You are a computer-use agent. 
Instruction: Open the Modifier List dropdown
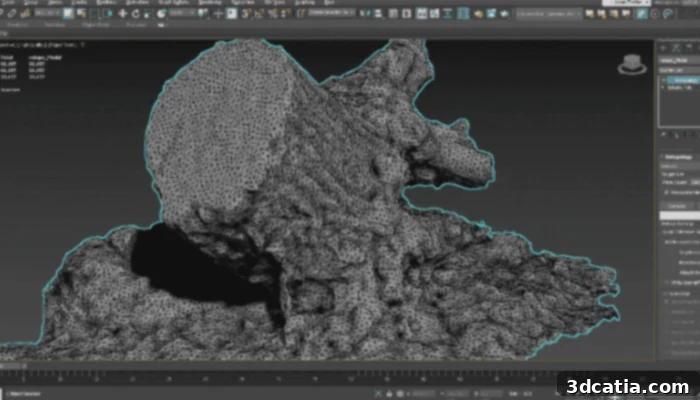click(679, 70)
